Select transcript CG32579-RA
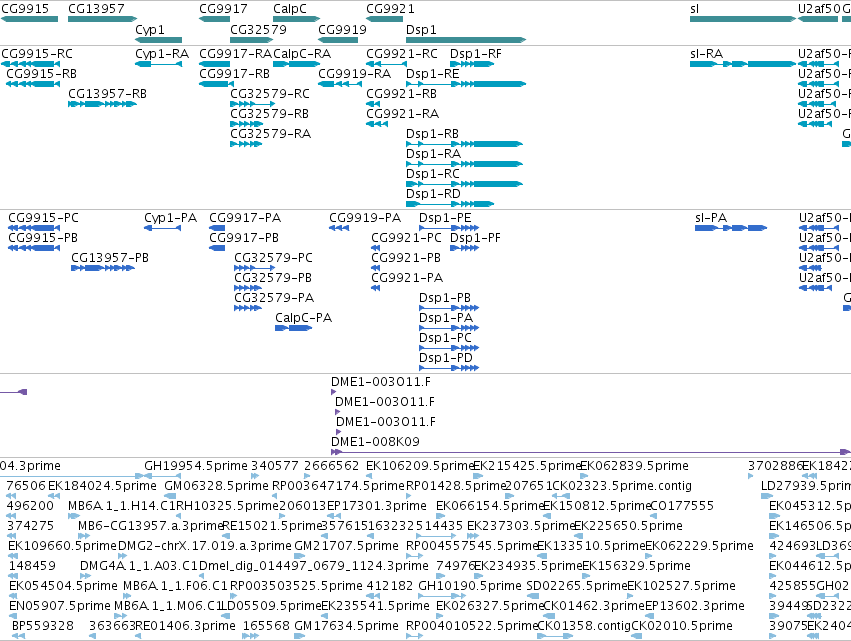This screenshot has height=641, width=851. tap(246, 144)
